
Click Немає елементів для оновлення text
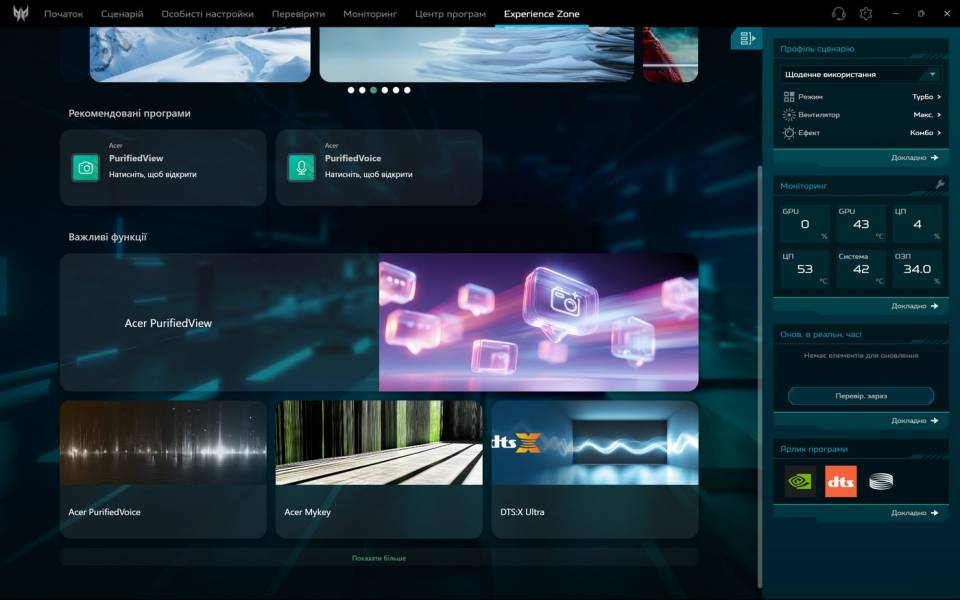pos(861,355)
